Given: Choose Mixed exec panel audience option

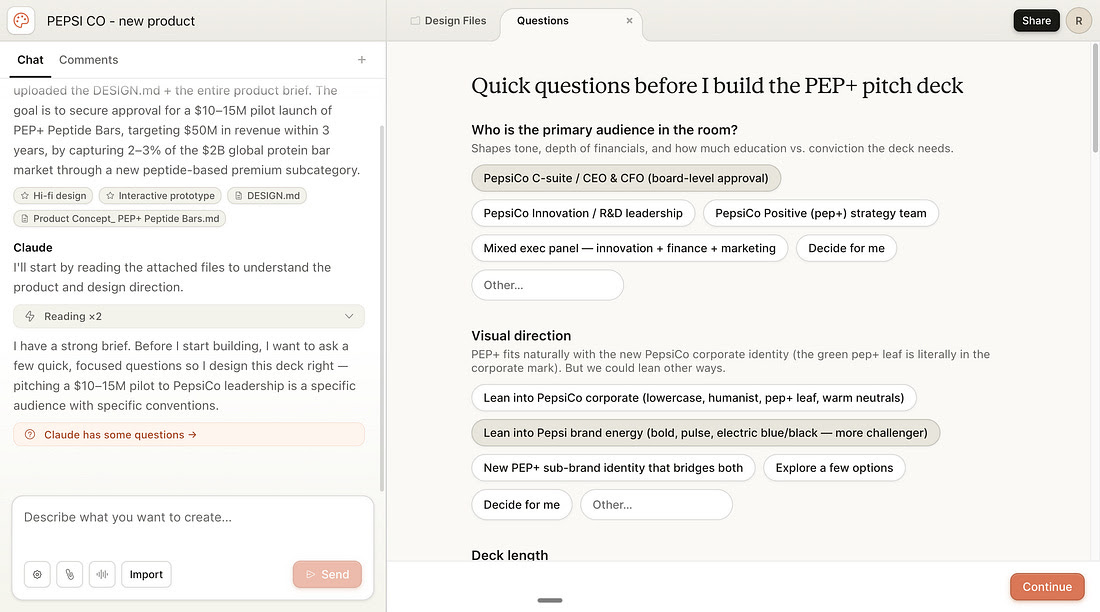Looking at the screenshot, I should click(629, 248).
